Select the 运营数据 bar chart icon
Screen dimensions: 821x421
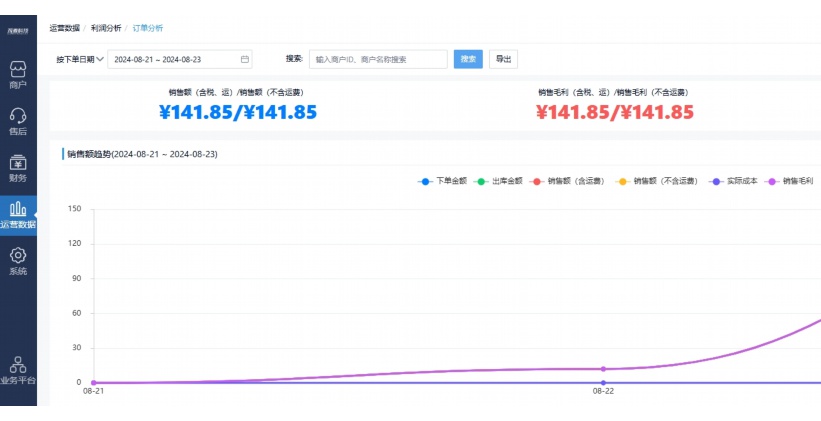click(18, 209)
